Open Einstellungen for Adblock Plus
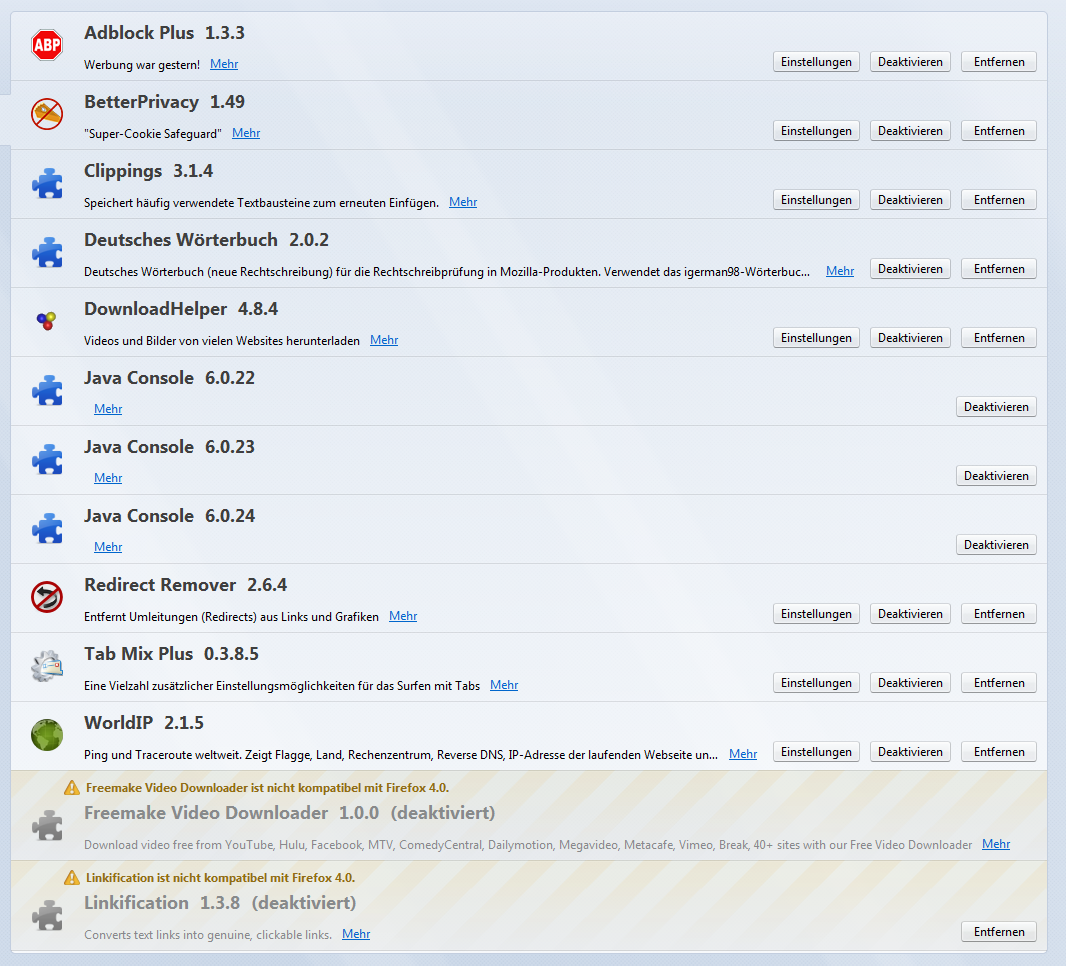 tap(816, 62)
